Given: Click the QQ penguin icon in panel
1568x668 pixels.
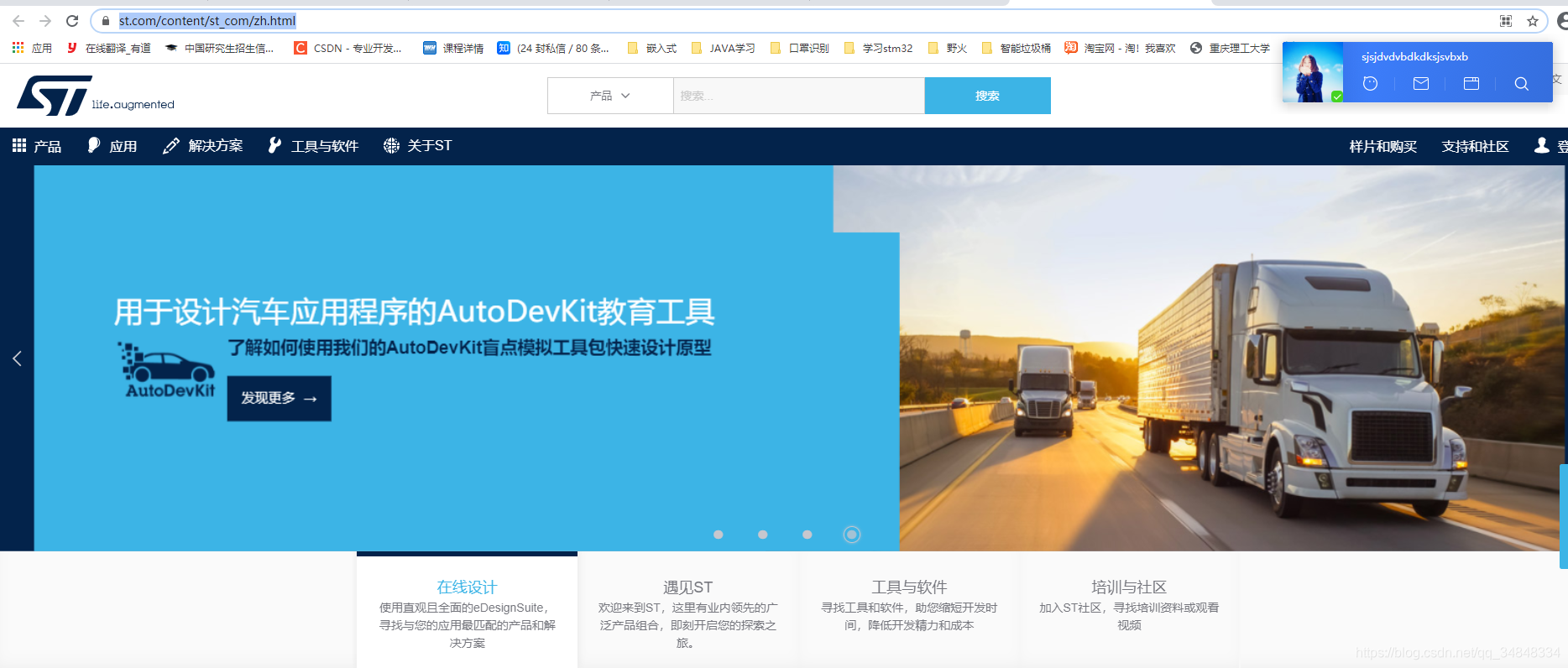Looking at the screenshot, I should (1370, 84).
